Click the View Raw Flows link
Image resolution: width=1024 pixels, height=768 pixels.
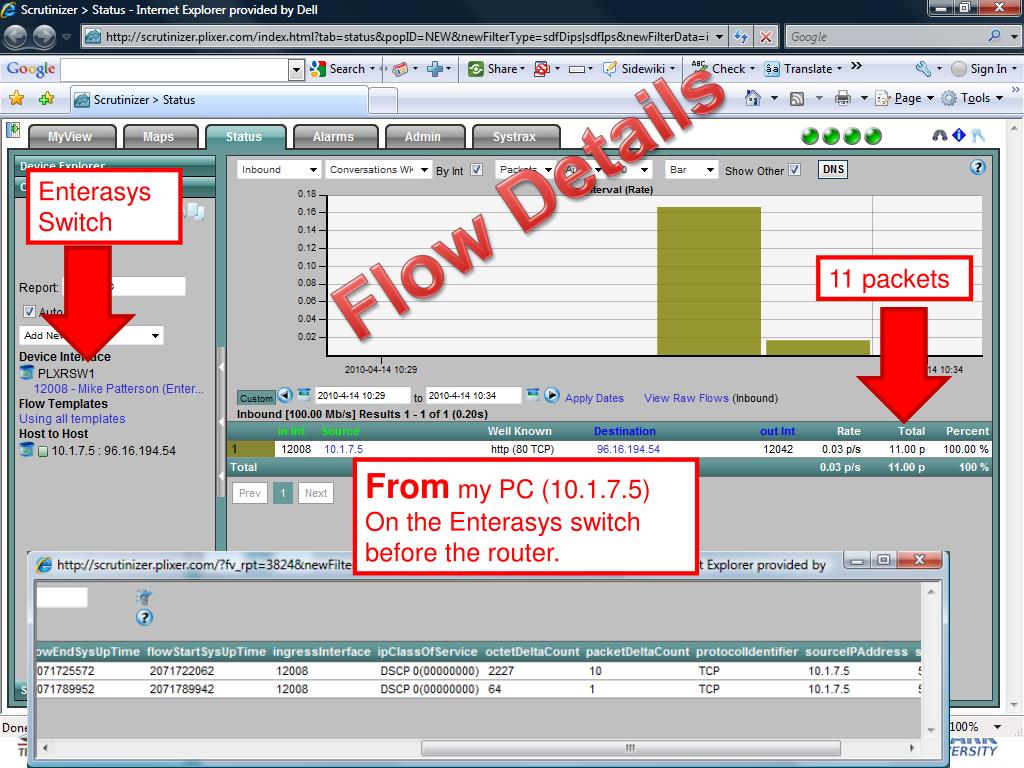pyautogui.click(x=686, y=398)
